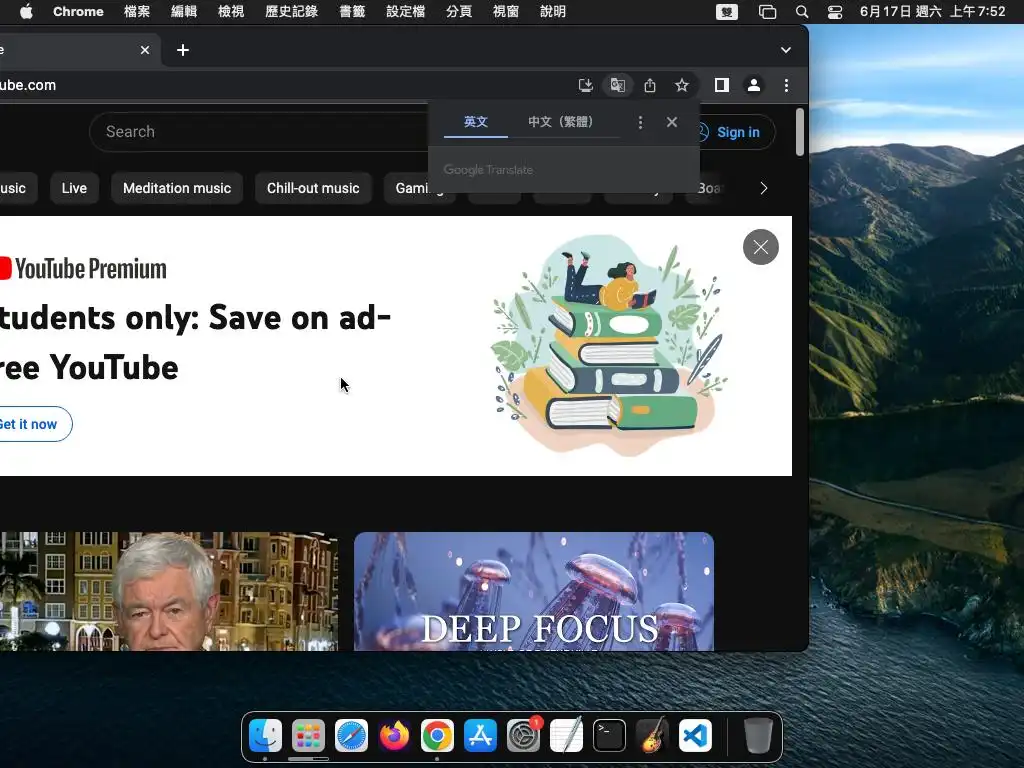1024x768 pixels.
Task: Open the Chrome application menu
Action: pyautogui.click(x=78, y=12)
